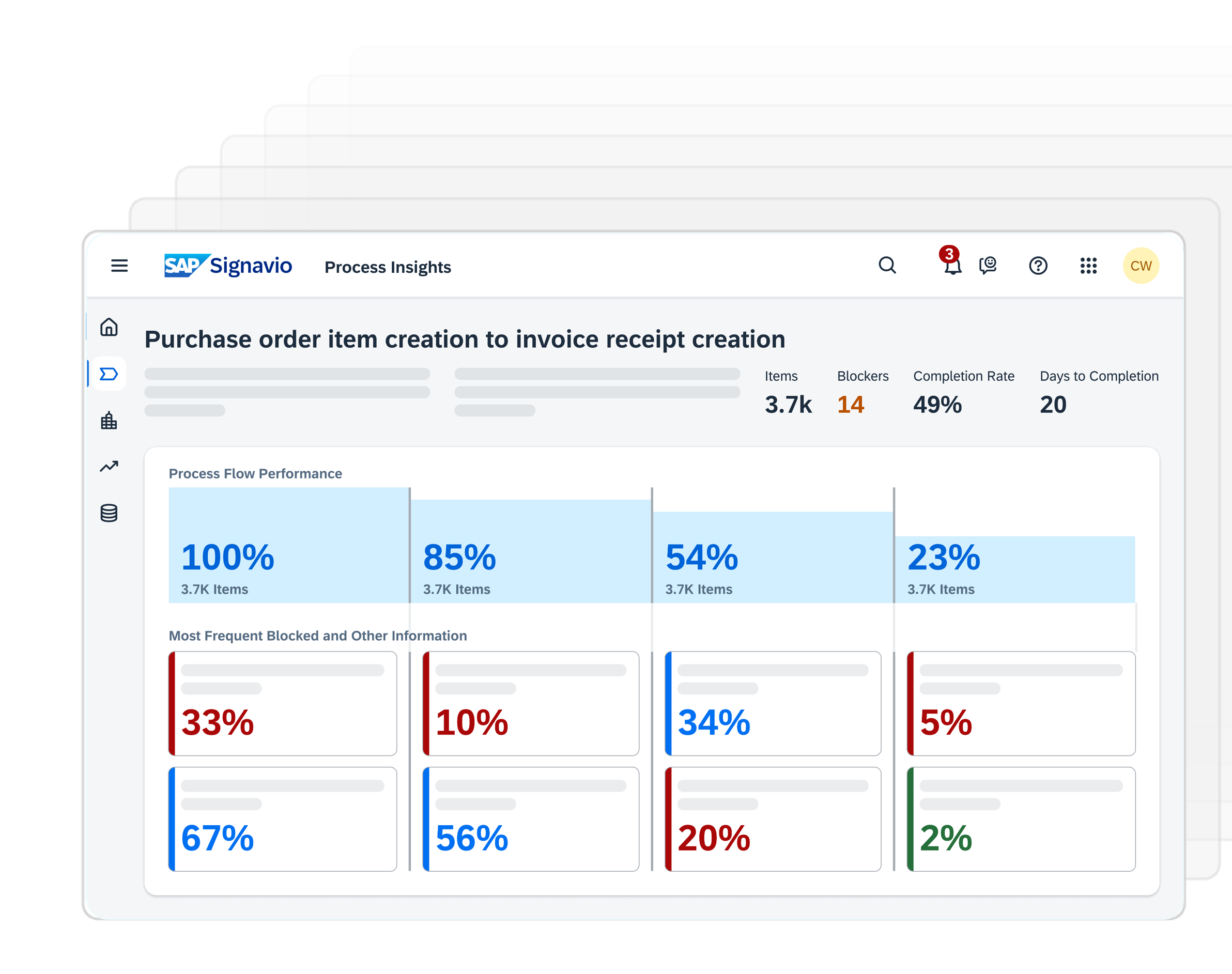Click the help question mark icon
The height and width of the screenshot is (974, 1232).
pyautogui.click(x=1038, y=266)
